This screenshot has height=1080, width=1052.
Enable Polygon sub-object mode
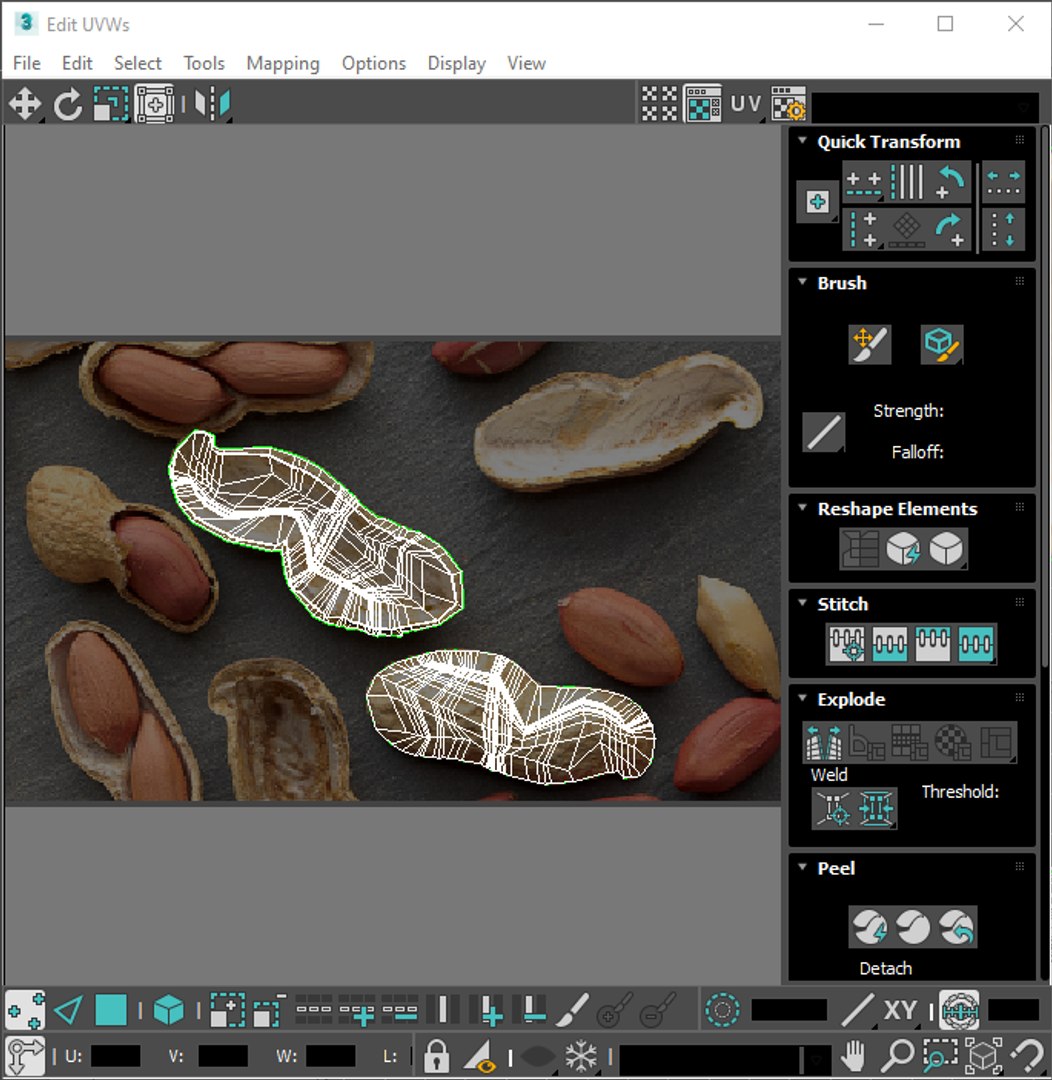(x=111, y=1010)
